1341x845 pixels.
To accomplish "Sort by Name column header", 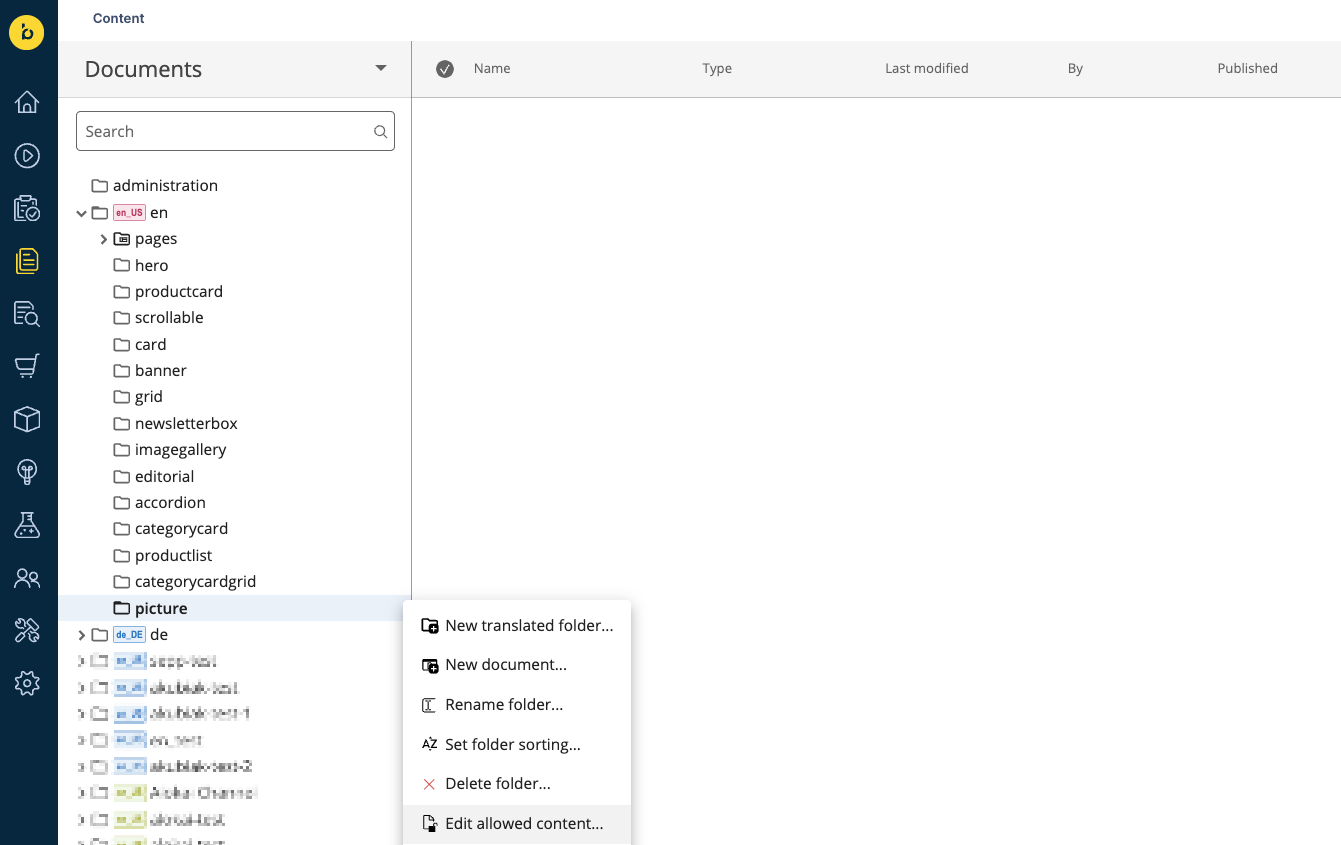I will [492, 69].
